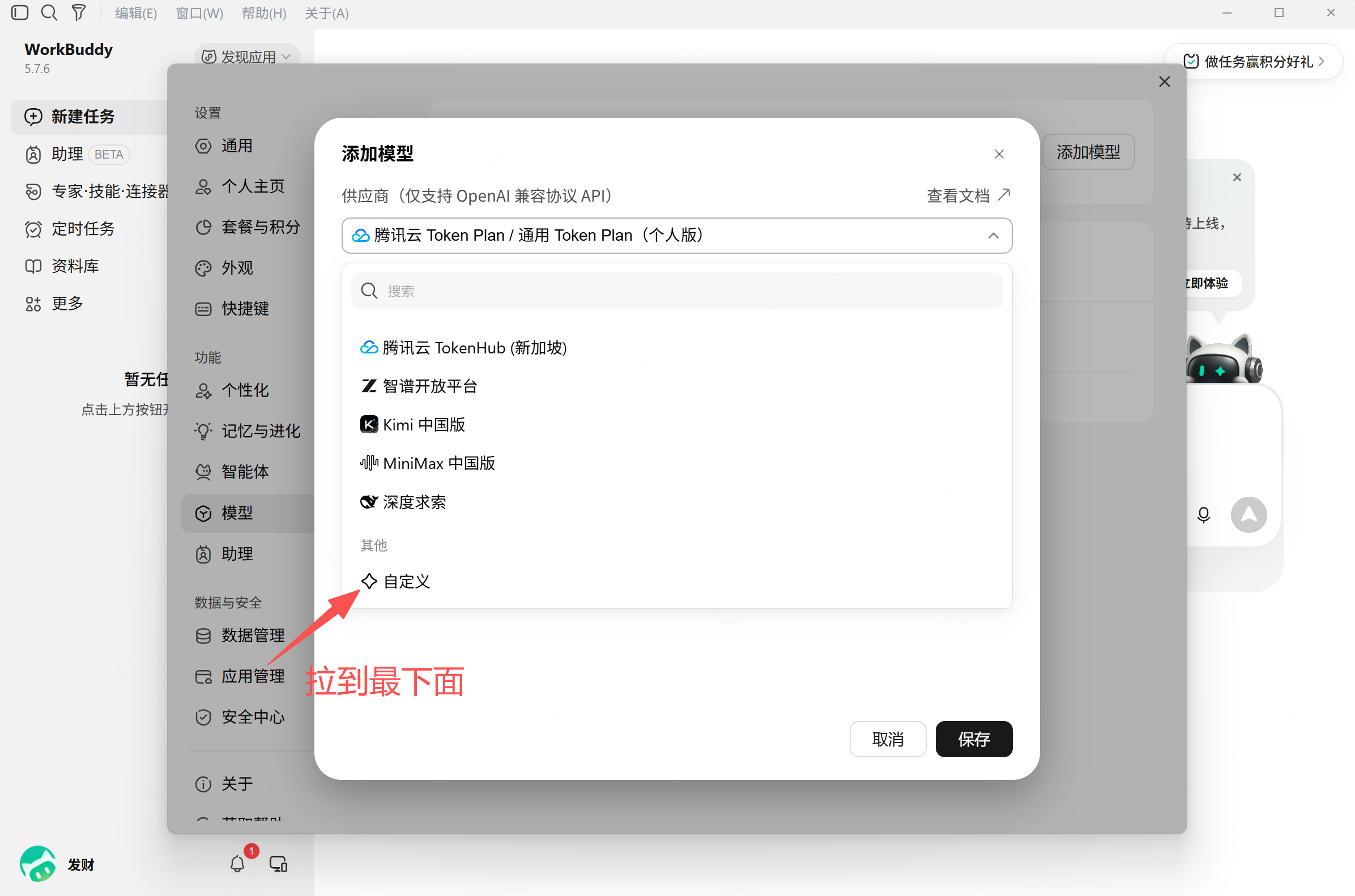Open 定时任务 in sidebar
Viewport: 1355px width, 896px height.
(90, 229)
